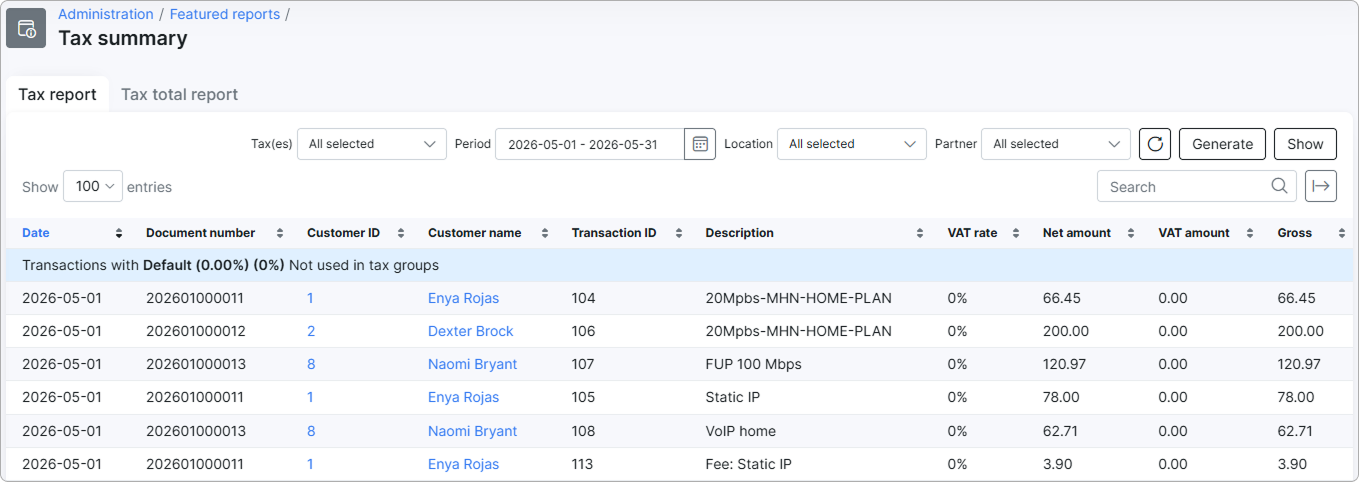Open customer ID 1 in transaction 113 row
1359x482 pixels.
click(x=310, y=464)
